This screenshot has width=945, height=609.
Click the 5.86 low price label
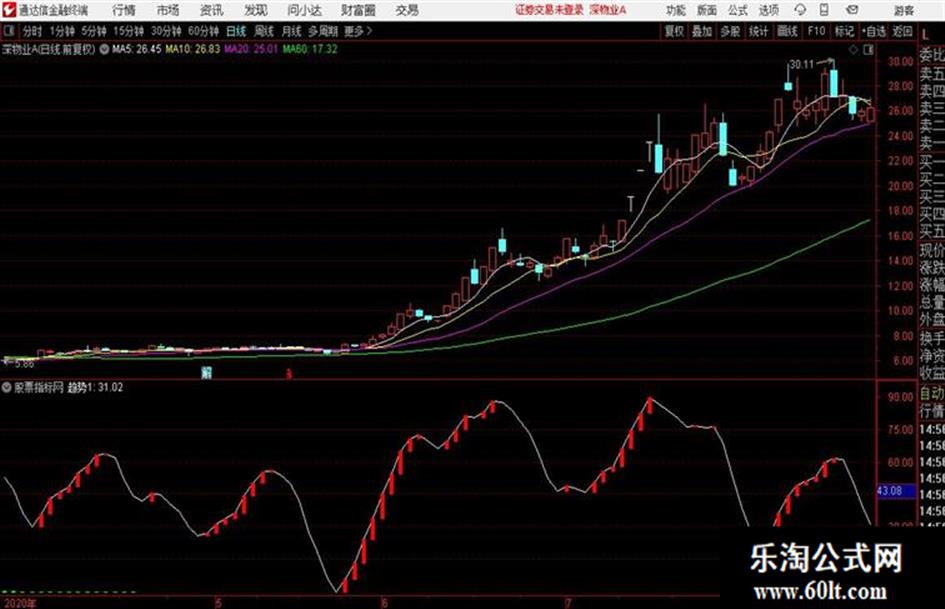[x=25, y=364]
